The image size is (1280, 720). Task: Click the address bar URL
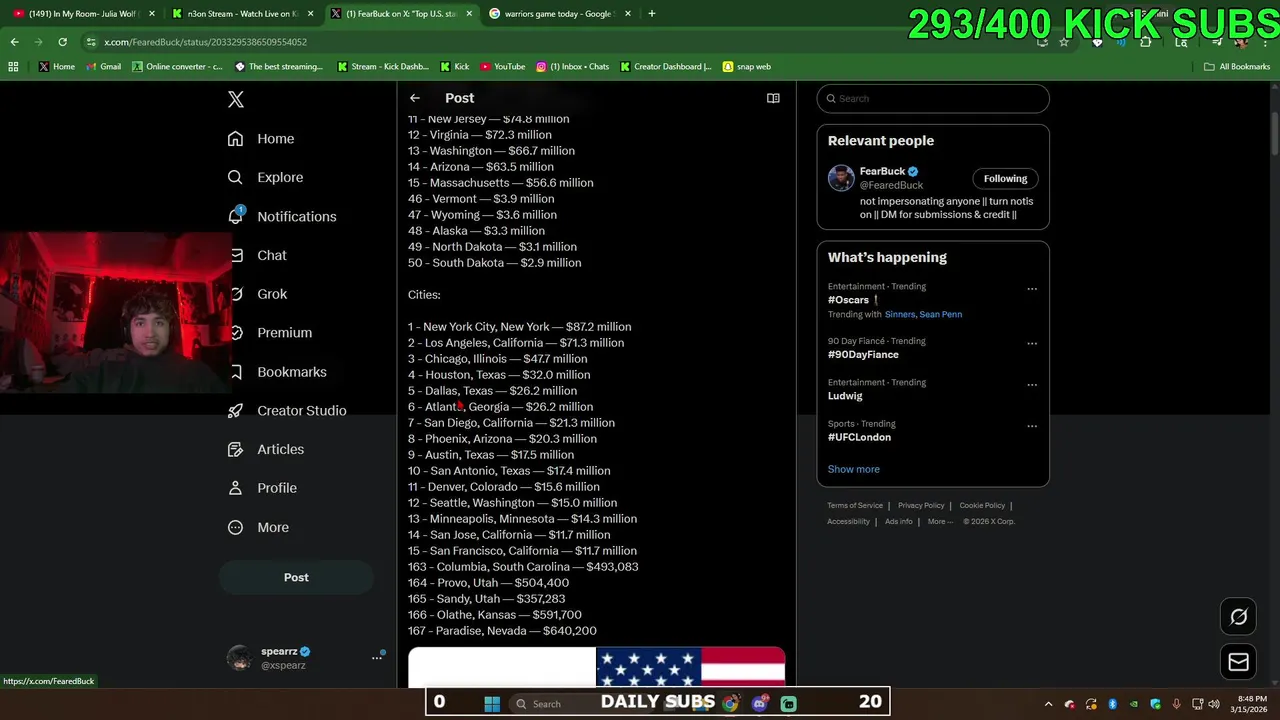tap(205, 42)
